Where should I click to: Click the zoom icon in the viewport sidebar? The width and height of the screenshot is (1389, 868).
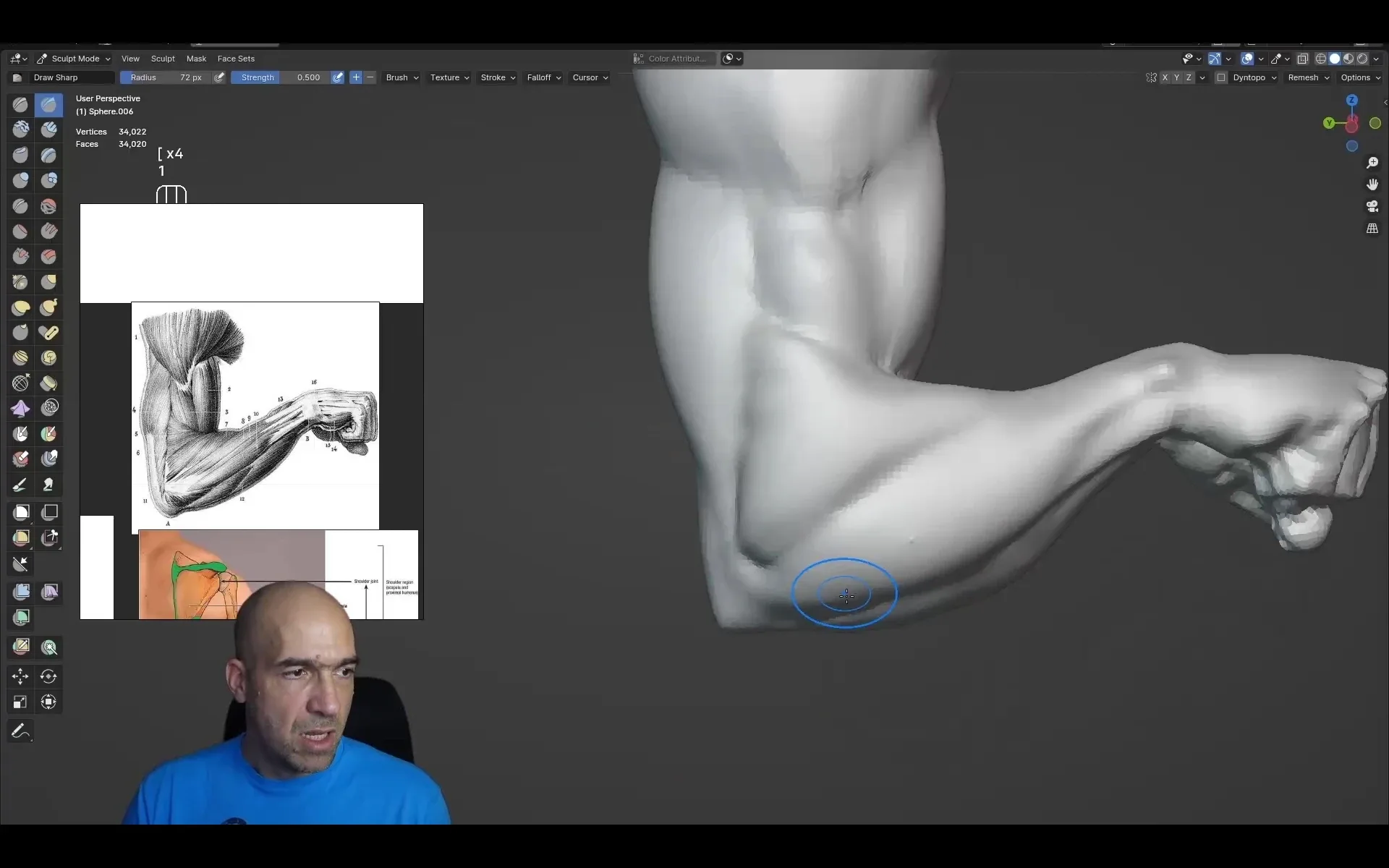coord(1372,163)
